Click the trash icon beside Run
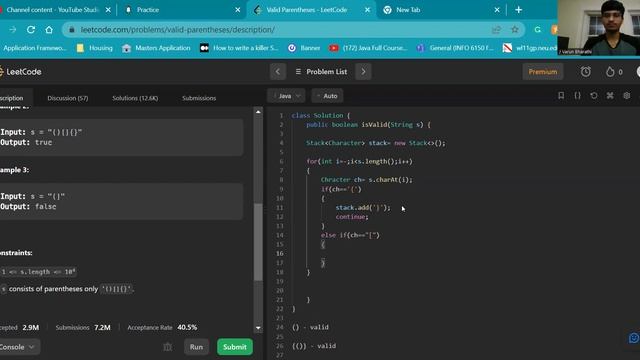 [167, 347]
